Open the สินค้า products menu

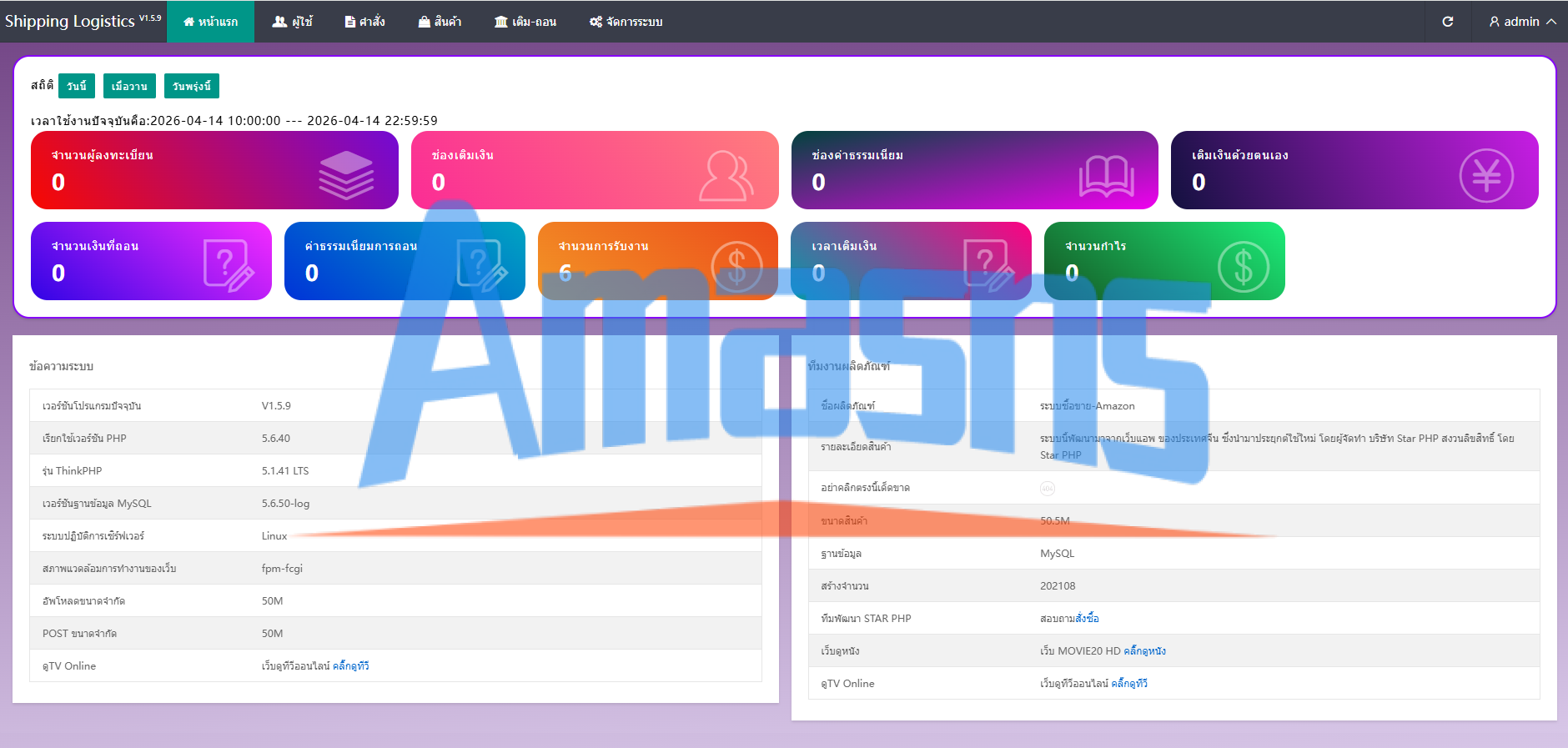pyautogui.click(x=440, y=22)
